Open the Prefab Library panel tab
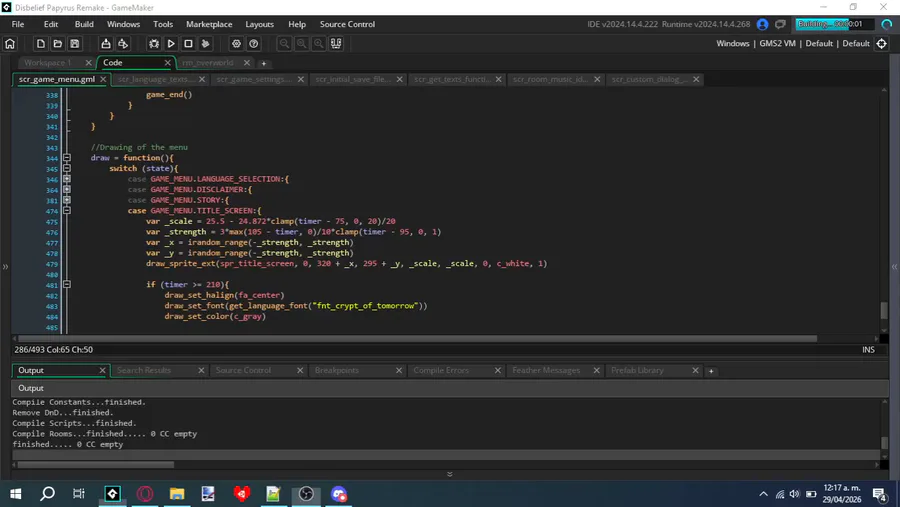Screen dimensions: 900x507 pos(637,370)
